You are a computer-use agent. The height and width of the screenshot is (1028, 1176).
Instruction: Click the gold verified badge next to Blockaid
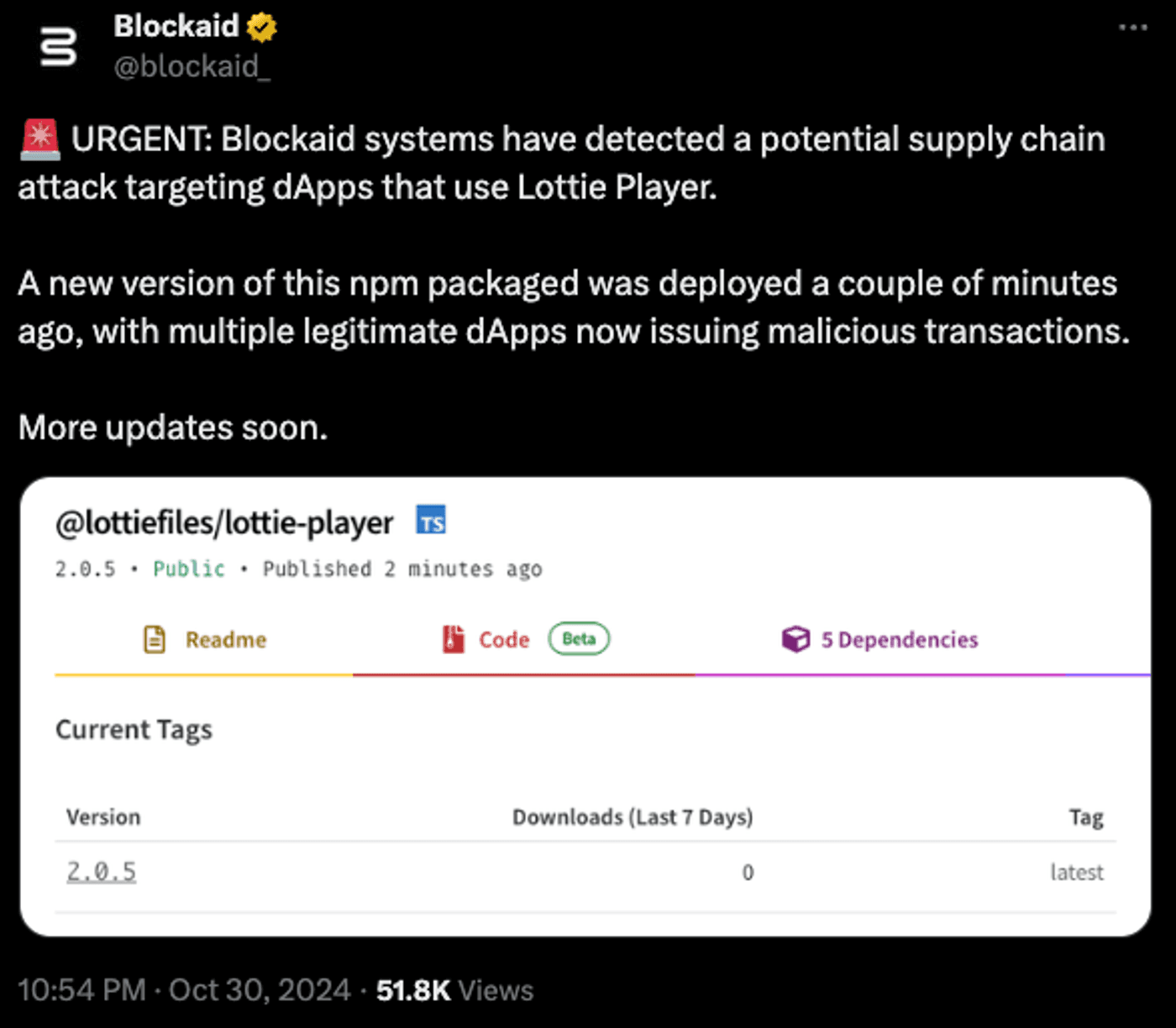262,28
